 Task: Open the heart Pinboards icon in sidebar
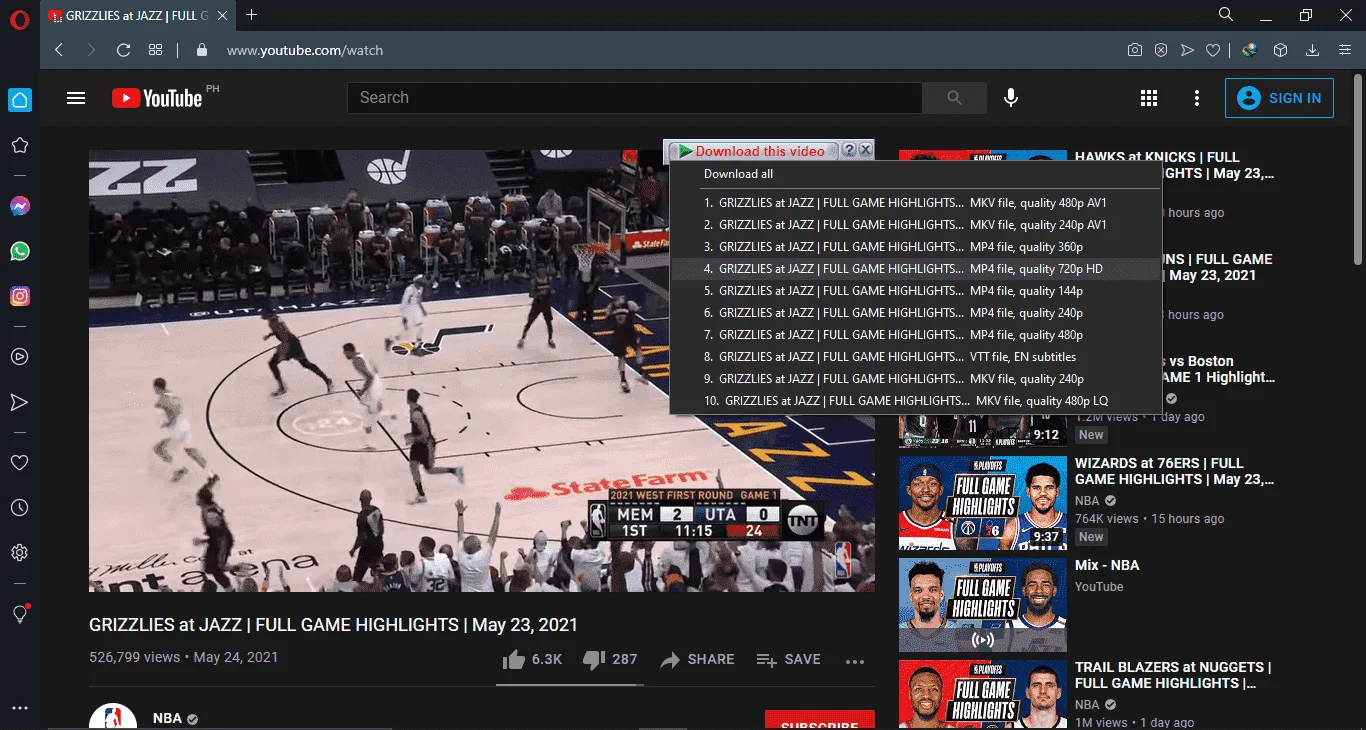(x=19, y=463)
